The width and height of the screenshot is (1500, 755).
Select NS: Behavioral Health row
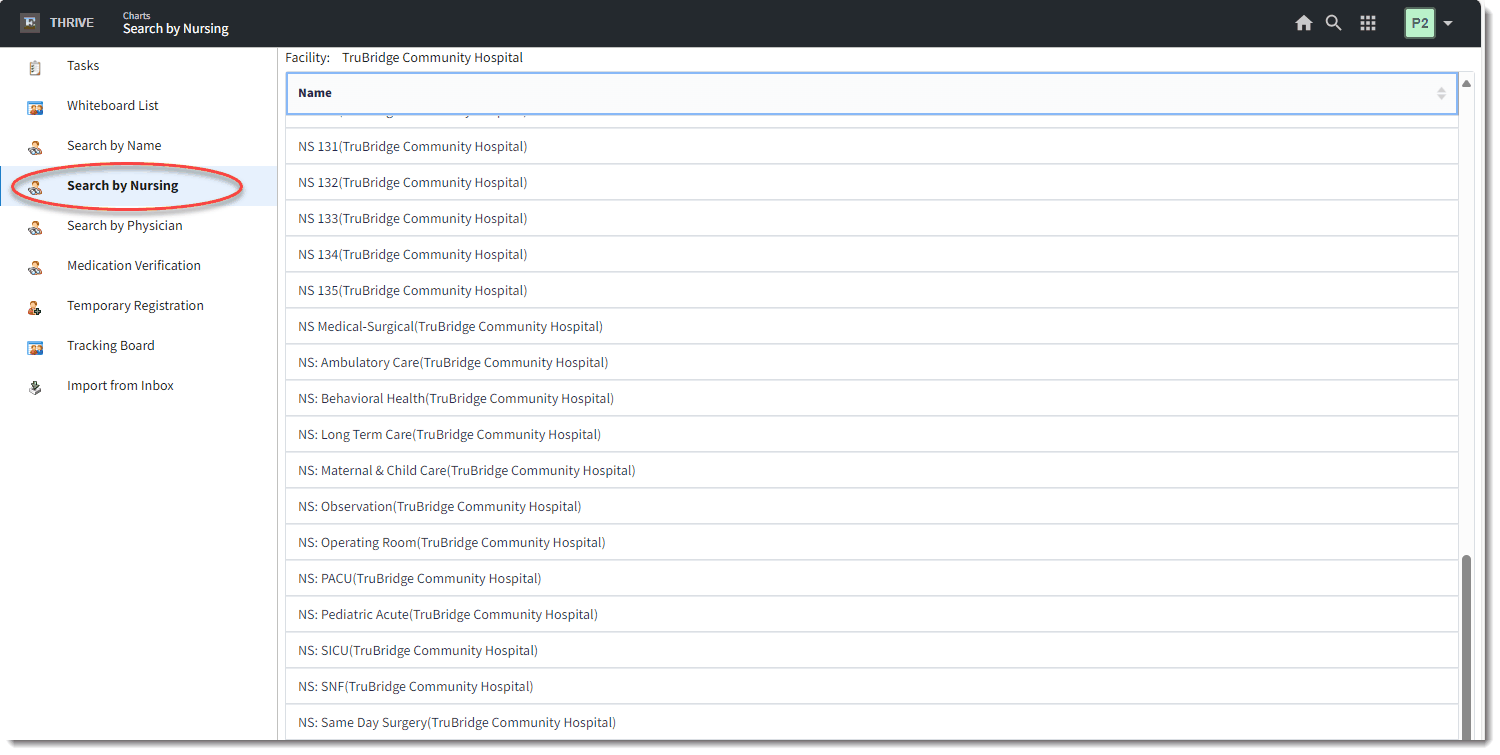click(872, 398)
